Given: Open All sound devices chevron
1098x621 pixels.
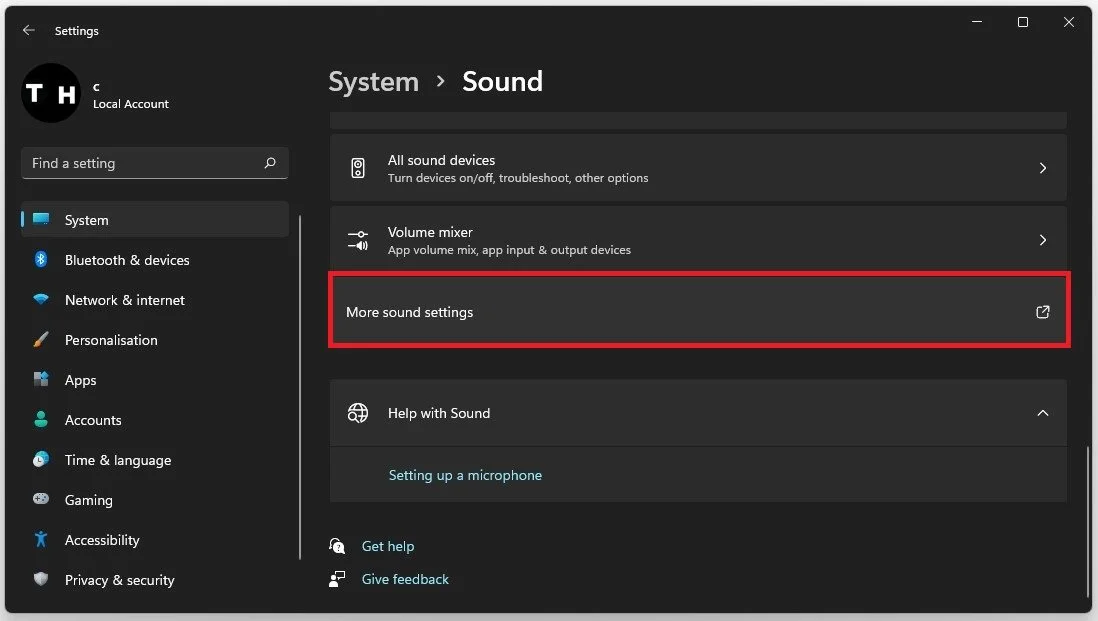Looking at the screenshot, I should click(x=1042, y=168).
